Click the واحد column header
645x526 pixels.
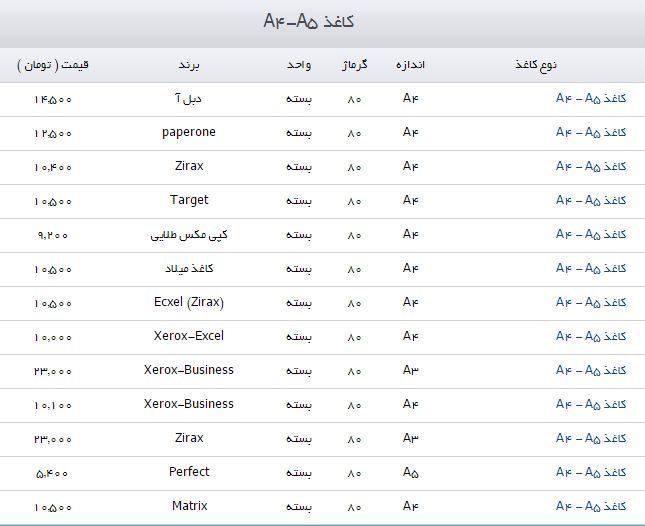coord(299,65)
